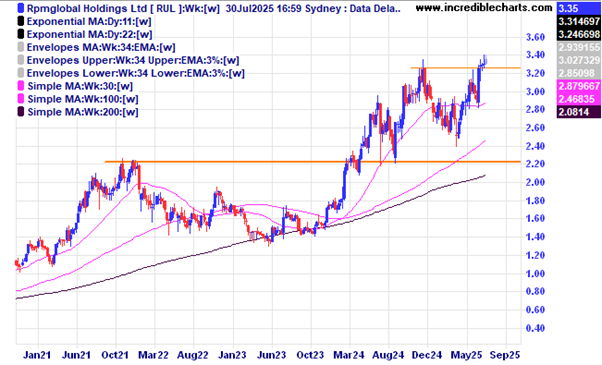Click the magenta Simple MA:Wk:30 marker
This screenshot has width=602, height=365.
[21, 86]
